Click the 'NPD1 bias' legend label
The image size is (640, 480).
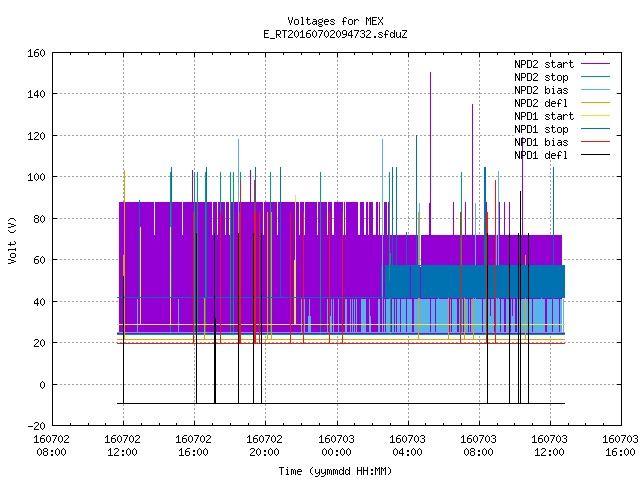[x=541, y=142]
